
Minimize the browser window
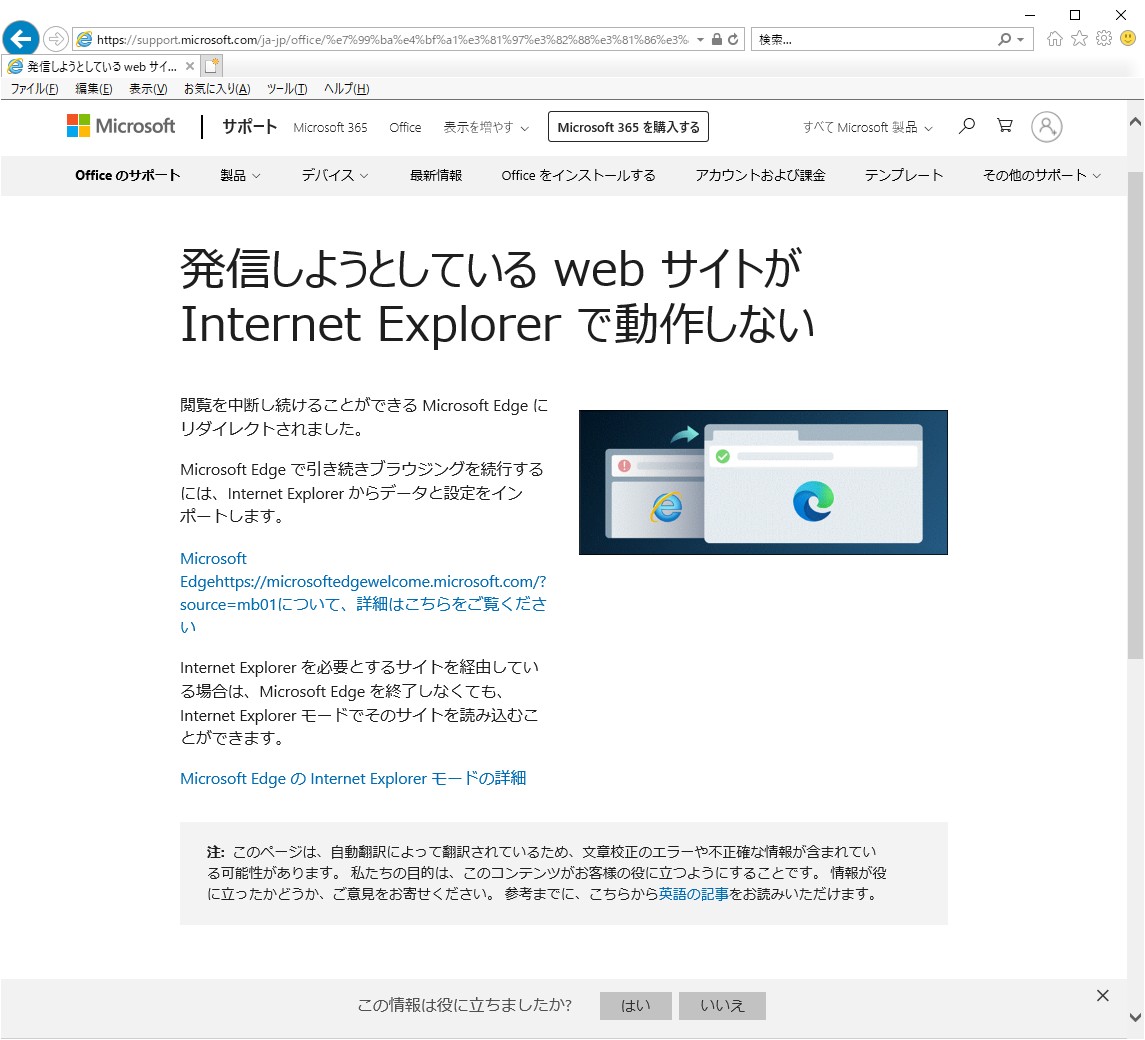(x=1030, y=15)
